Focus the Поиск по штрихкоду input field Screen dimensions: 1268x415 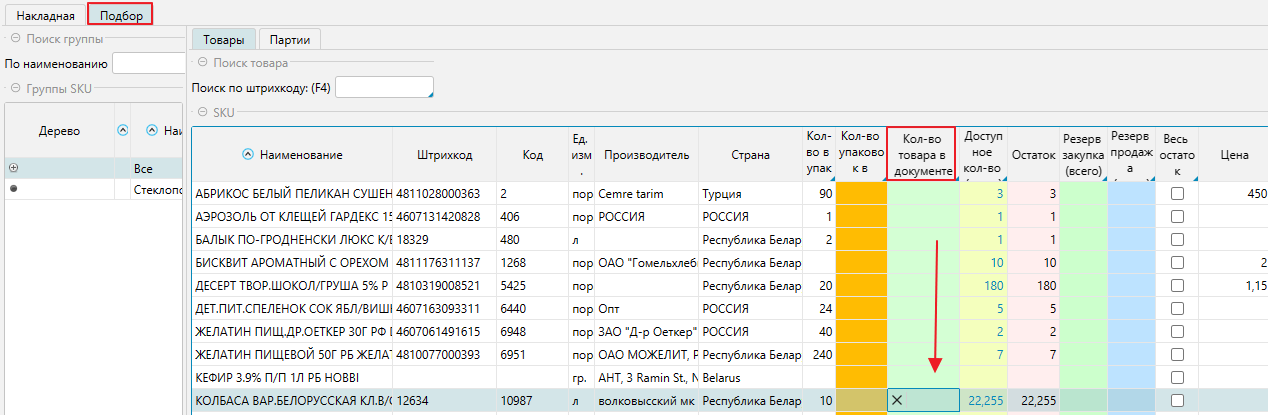point(384,88)
